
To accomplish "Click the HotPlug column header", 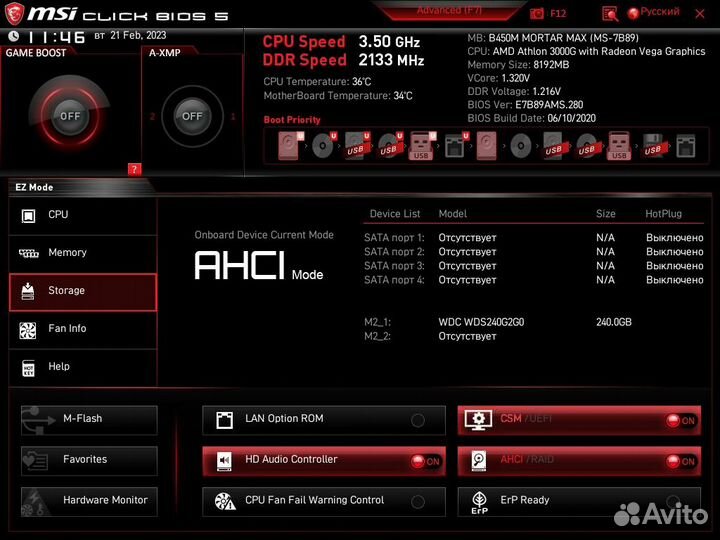I will pyautogui.click(x=664, y=214).
